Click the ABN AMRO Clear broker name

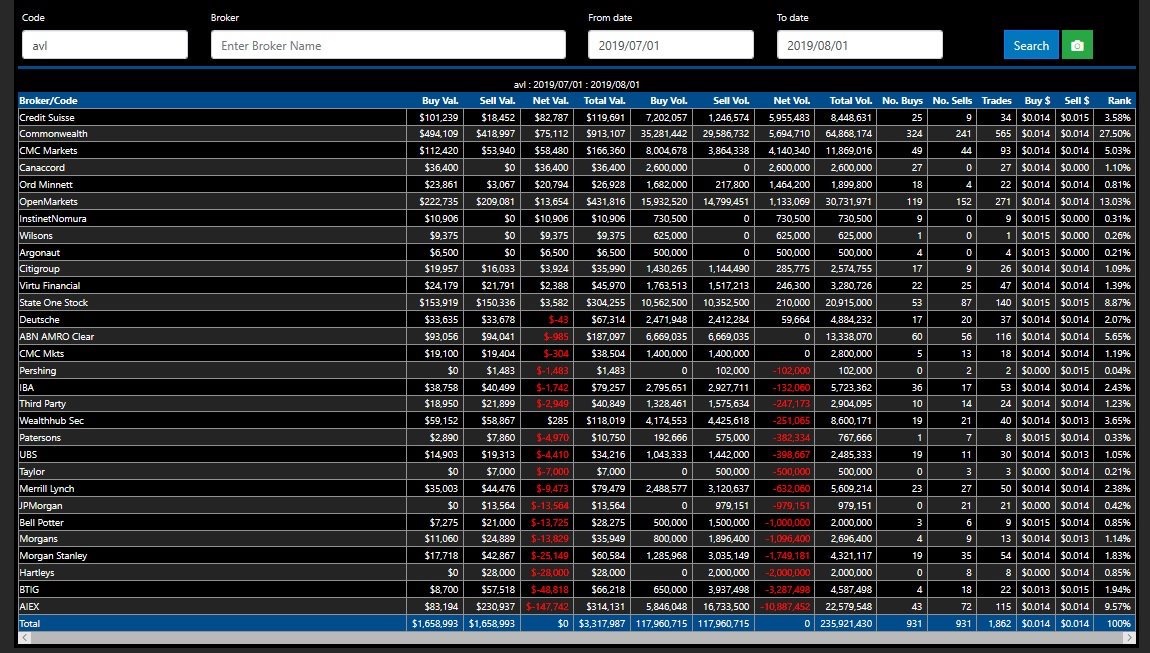56,337
